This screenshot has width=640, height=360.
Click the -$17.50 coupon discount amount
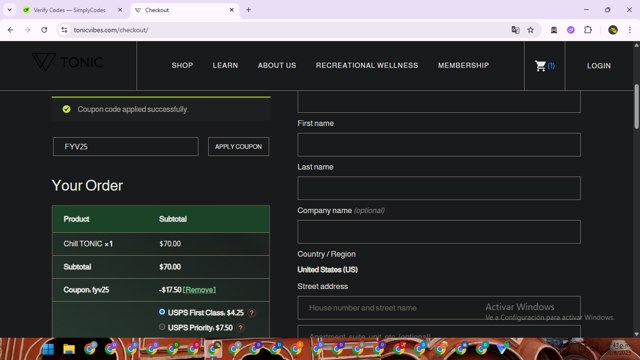point(170,290)
